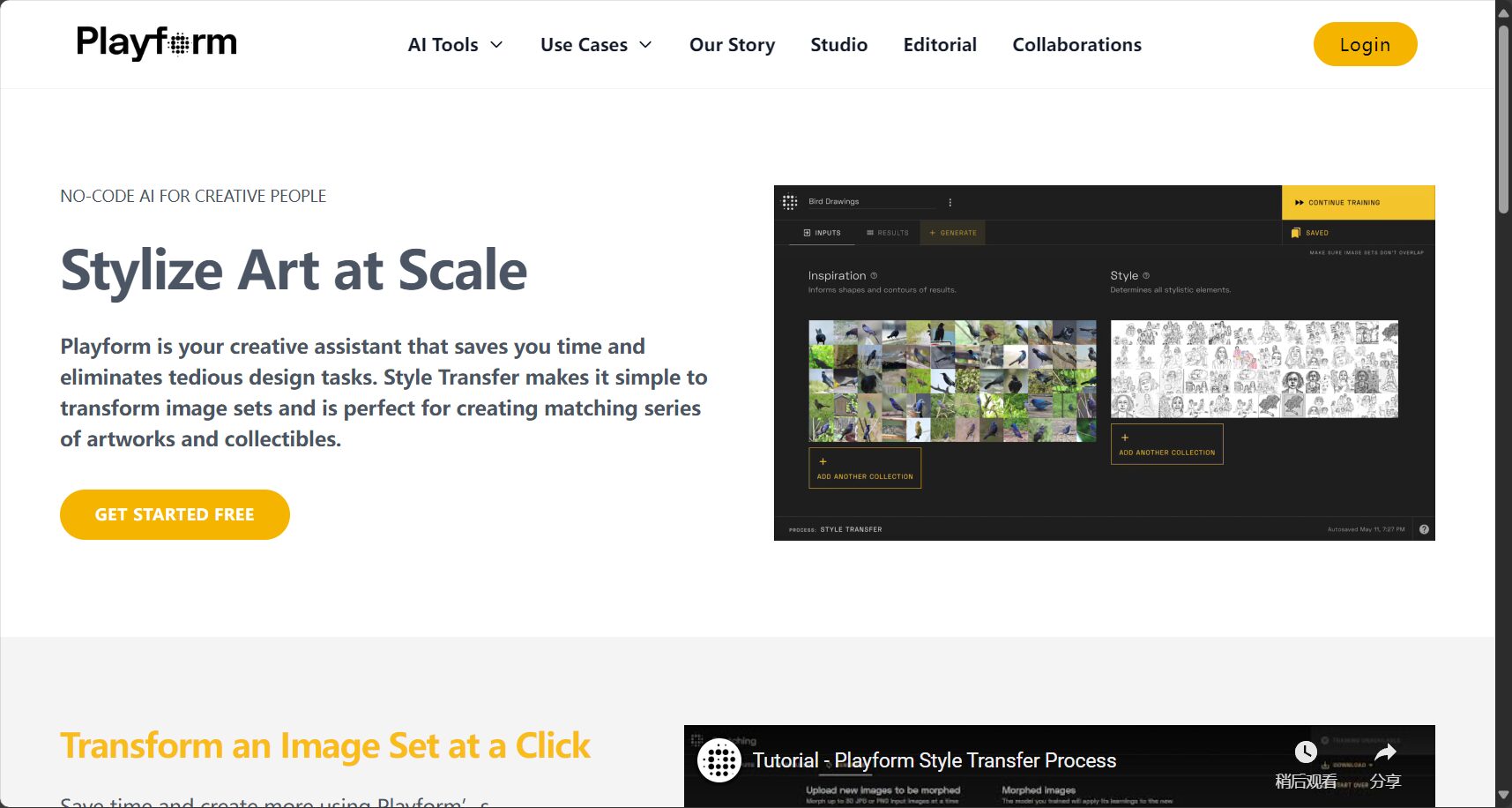Click NO-CODE AI FOR CREATIVE PEOPLE text
The width and height of the screenshot is (1512, 808).
click(193, 196)
